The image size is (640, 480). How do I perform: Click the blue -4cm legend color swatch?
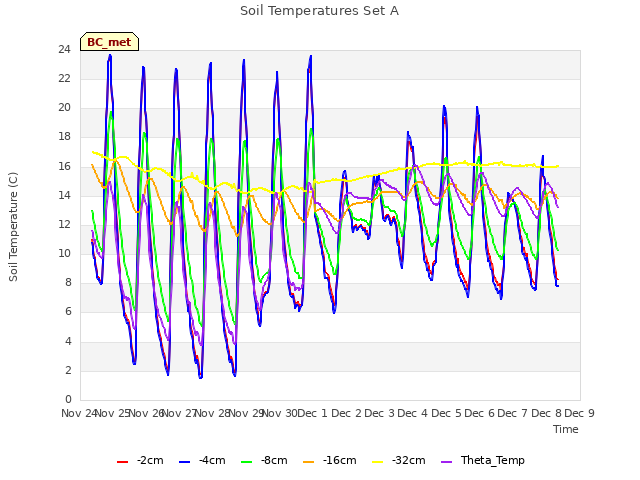(184, 462)
